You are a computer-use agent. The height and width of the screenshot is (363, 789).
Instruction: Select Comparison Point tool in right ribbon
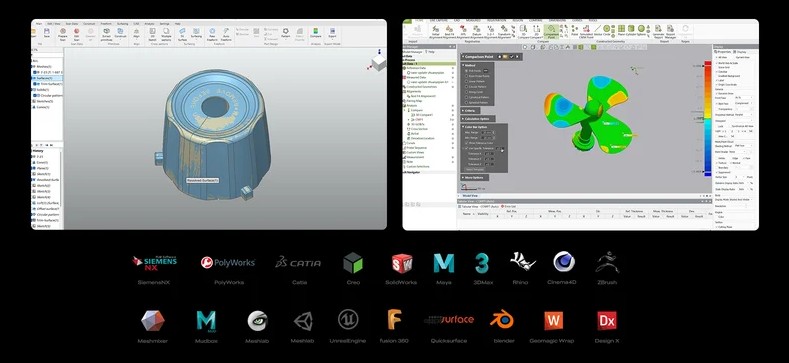[551, 32]
